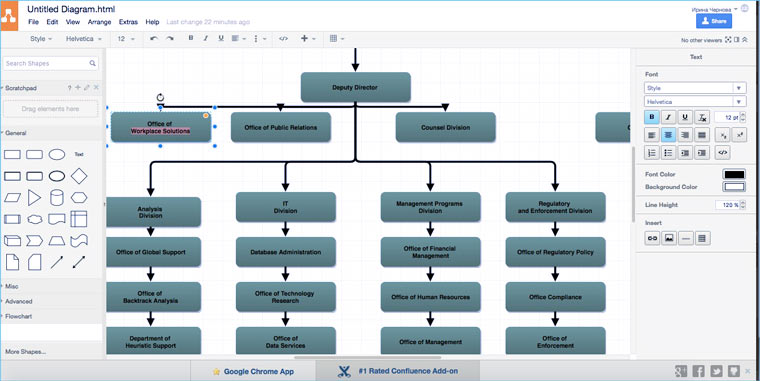Screen dimensions: 760x381
Task: Open the Google Chrome App link
Action: (x=253, y=372)
